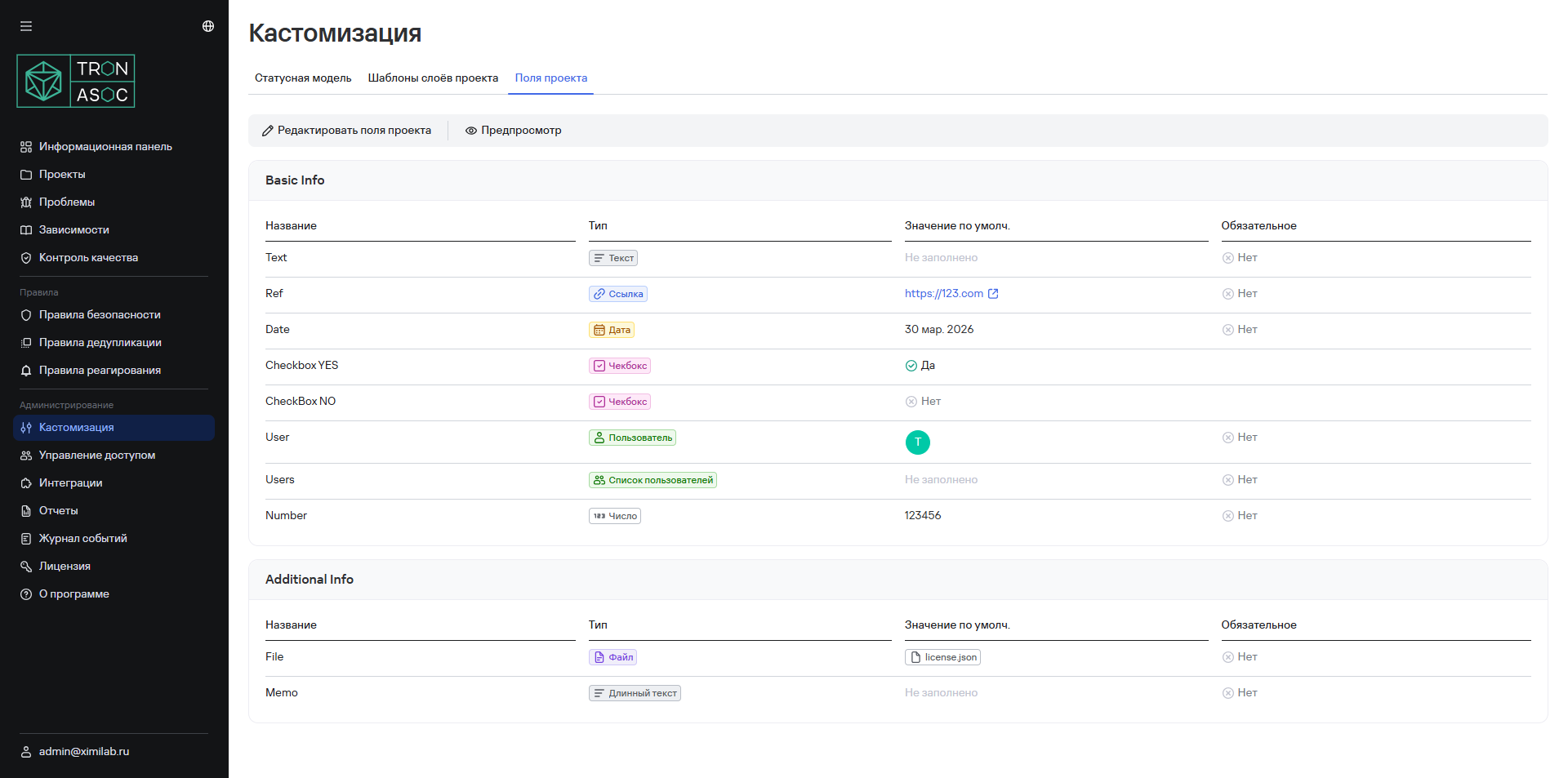Open Правила безопасности in sidebar
The height and width of the screenshot is (778, 1568).
tap(100, 315)
